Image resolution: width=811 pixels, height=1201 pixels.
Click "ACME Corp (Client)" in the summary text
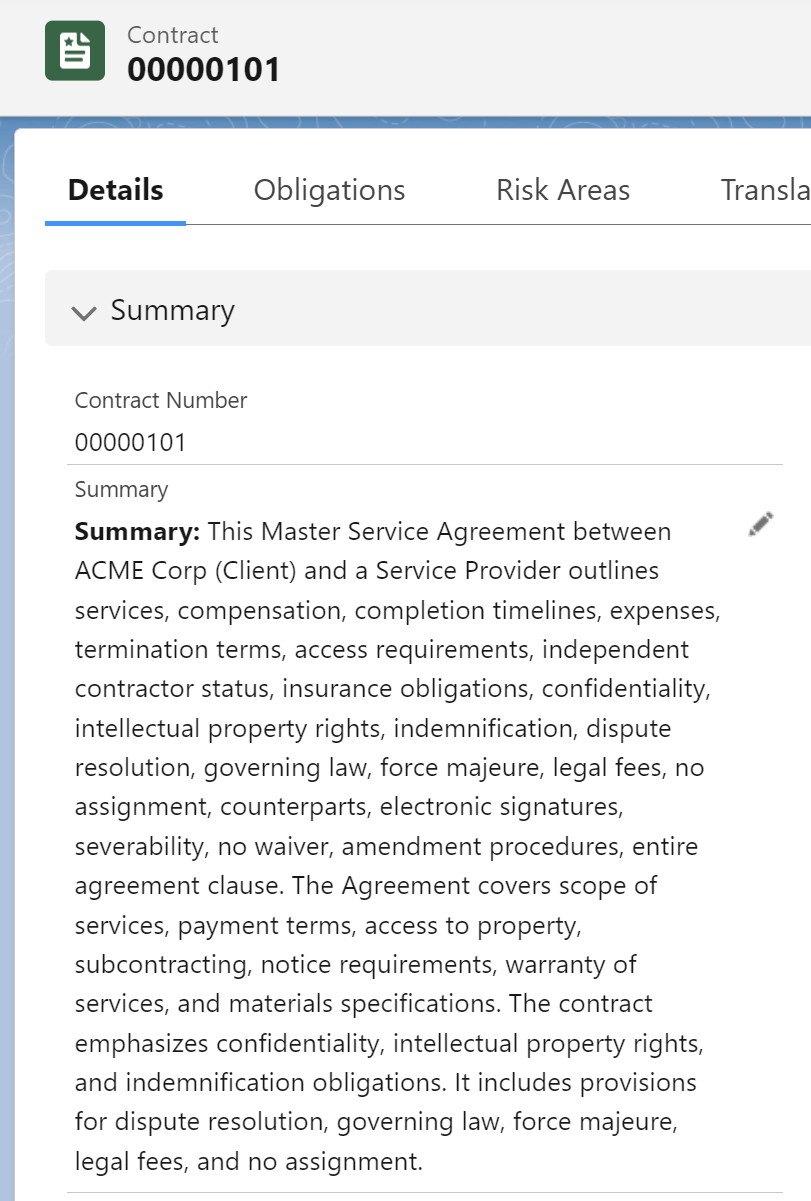point(172,571)
